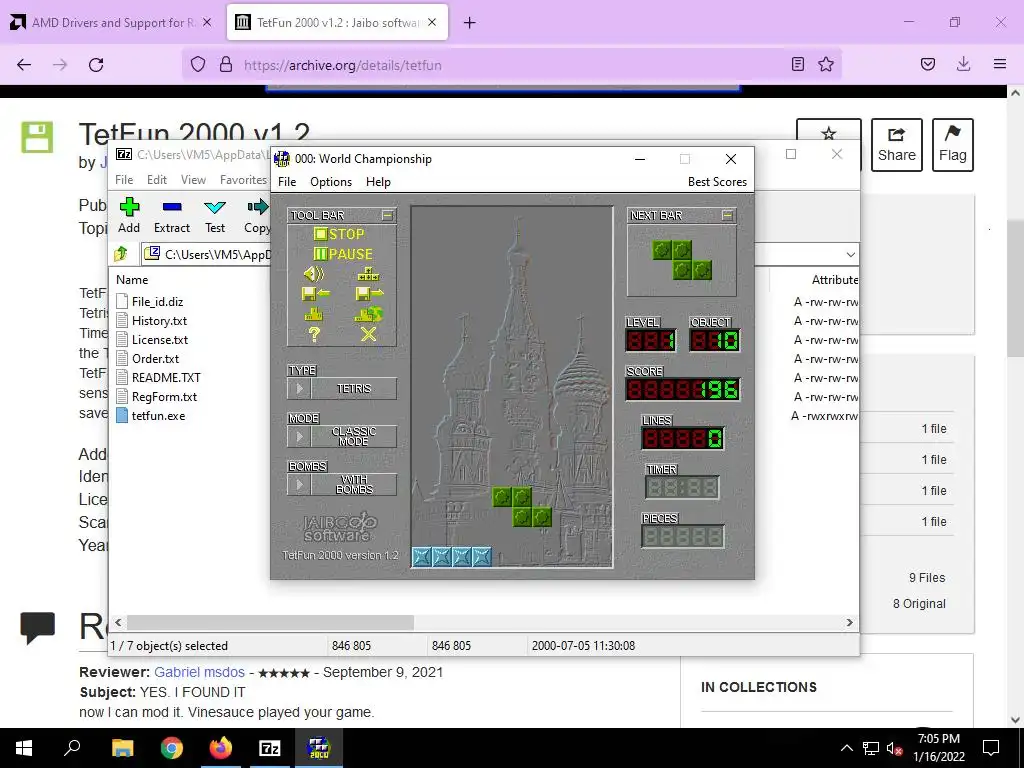Go up one folder in 7-Zip
Screen dimensions: 1024x768
click(x=121, y=253)
